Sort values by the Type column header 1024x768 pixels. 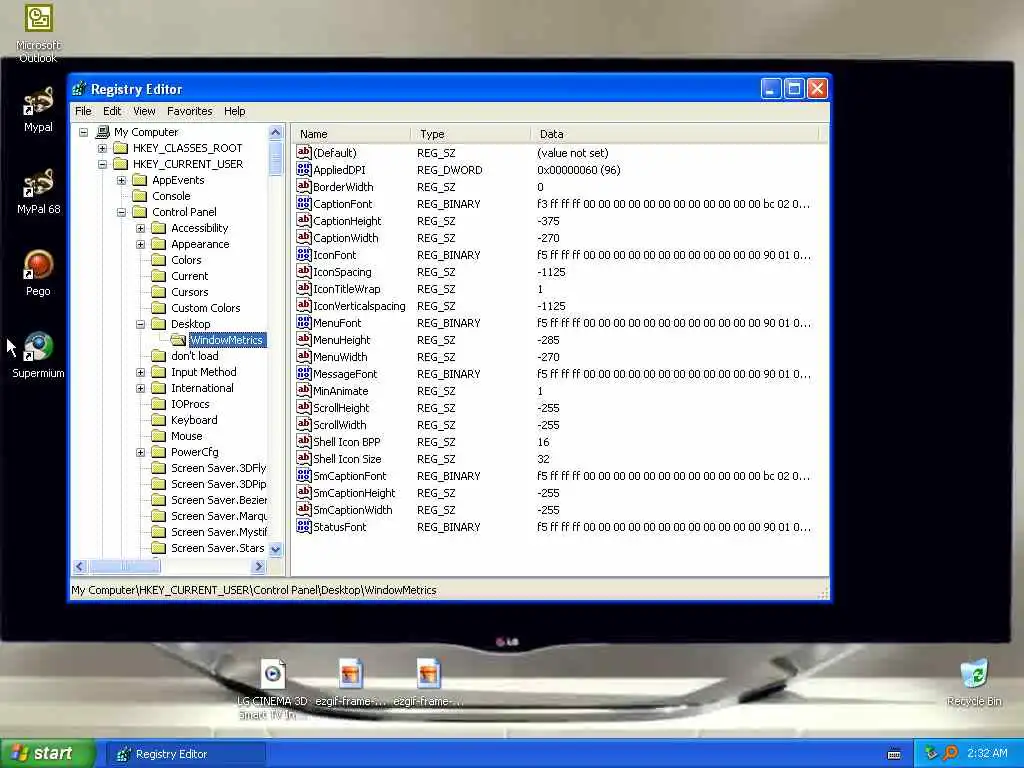(x=471, y=134)
